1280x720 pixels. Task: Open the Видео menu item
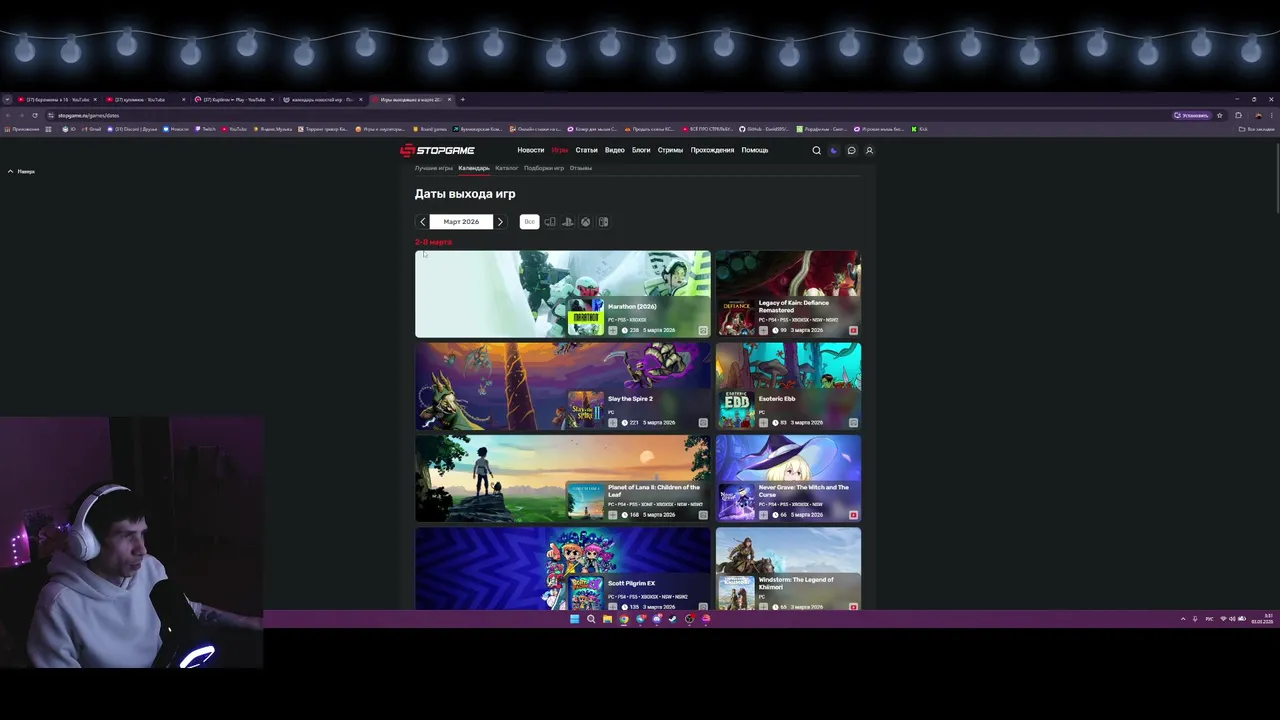click(x=614, y=150)
